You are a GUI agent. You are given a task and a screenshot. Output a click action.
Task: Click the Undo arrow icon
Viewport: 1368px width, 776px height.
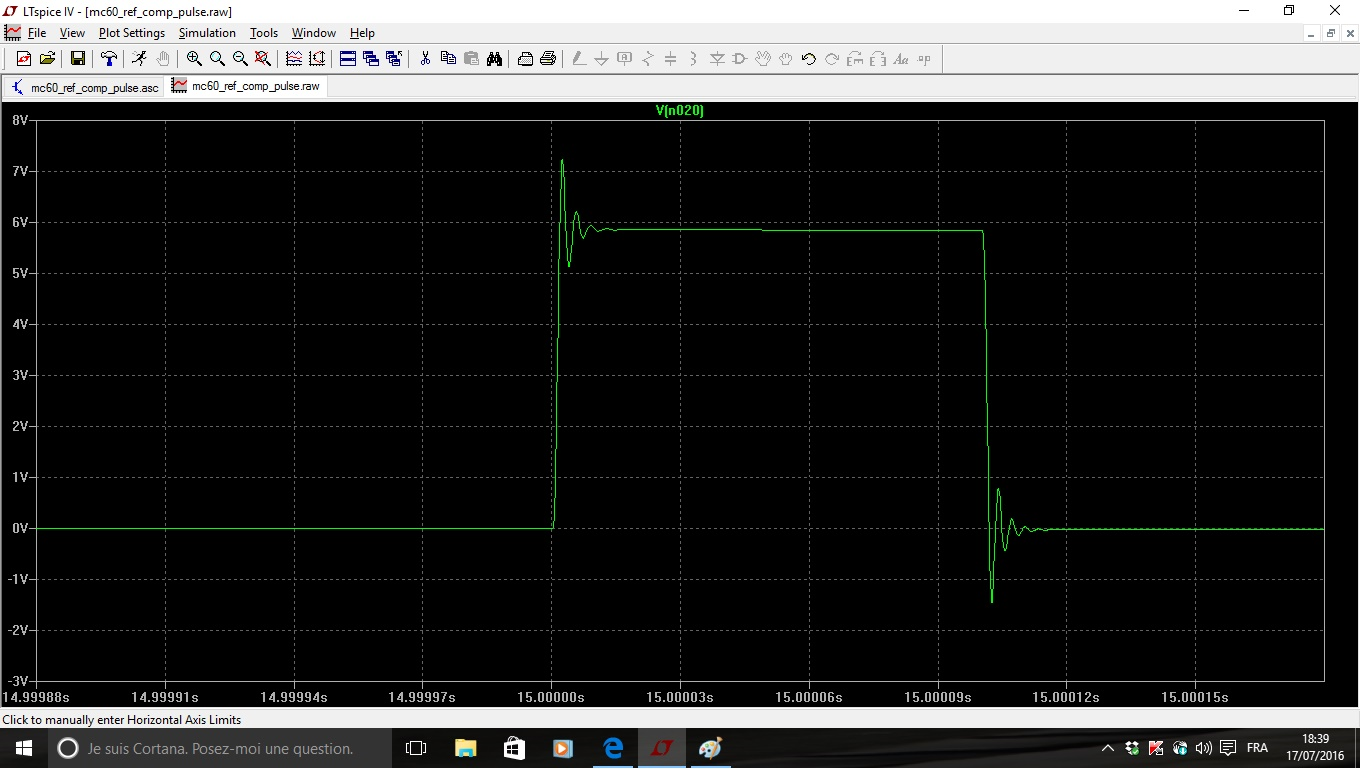[x=809, y=59]
